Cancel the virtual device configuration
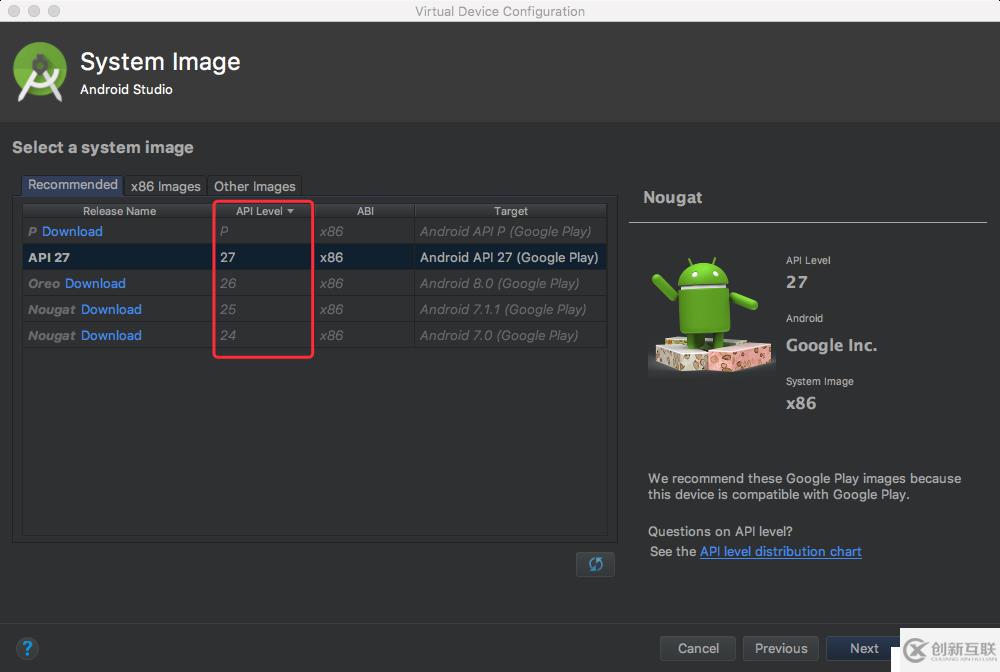Viewport: 1000px width, 672px height. pos(697,648)
